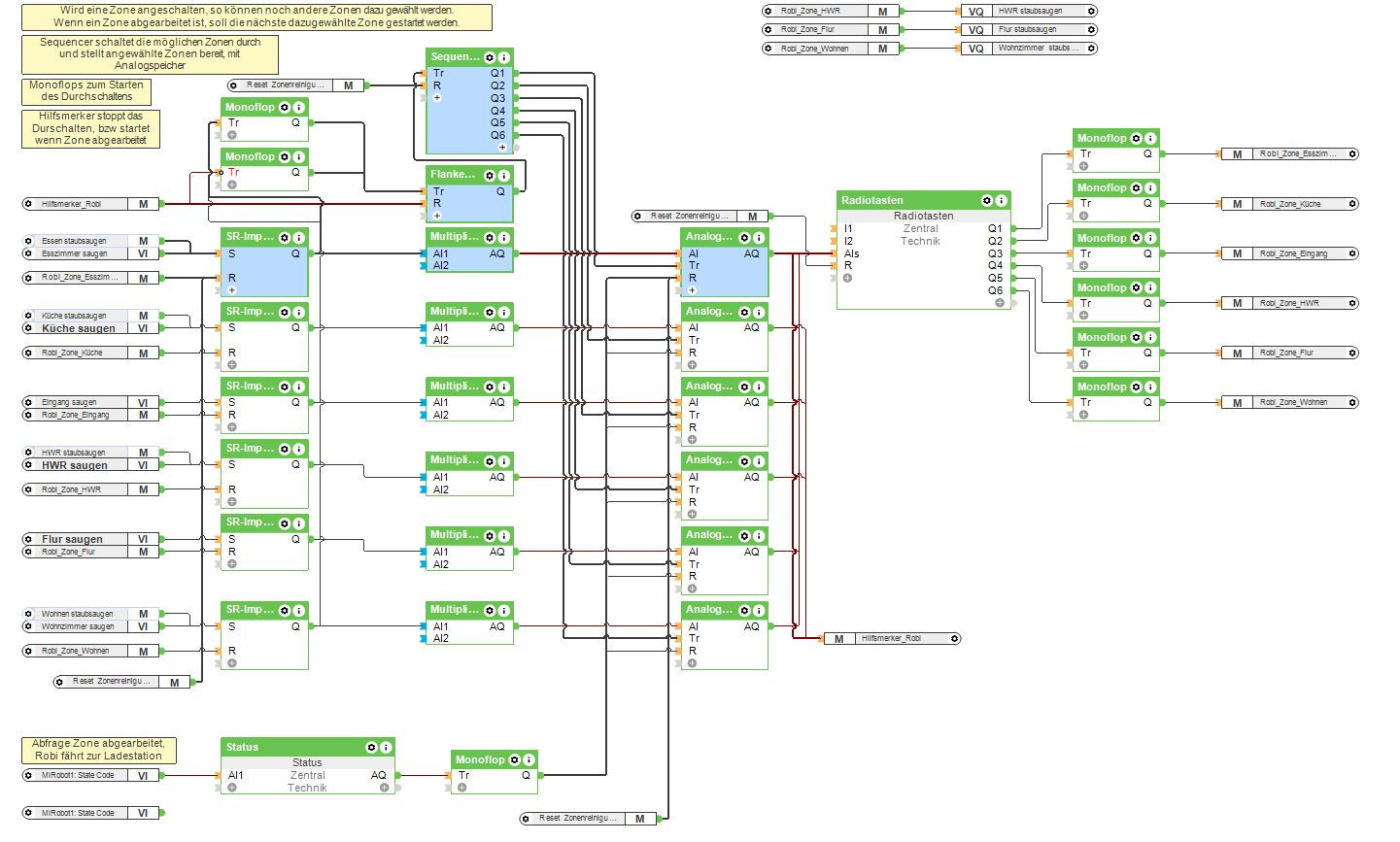Click the Radiotasten block info icon
Screen dimensions: 1400x842
[x=1001, y=200]
